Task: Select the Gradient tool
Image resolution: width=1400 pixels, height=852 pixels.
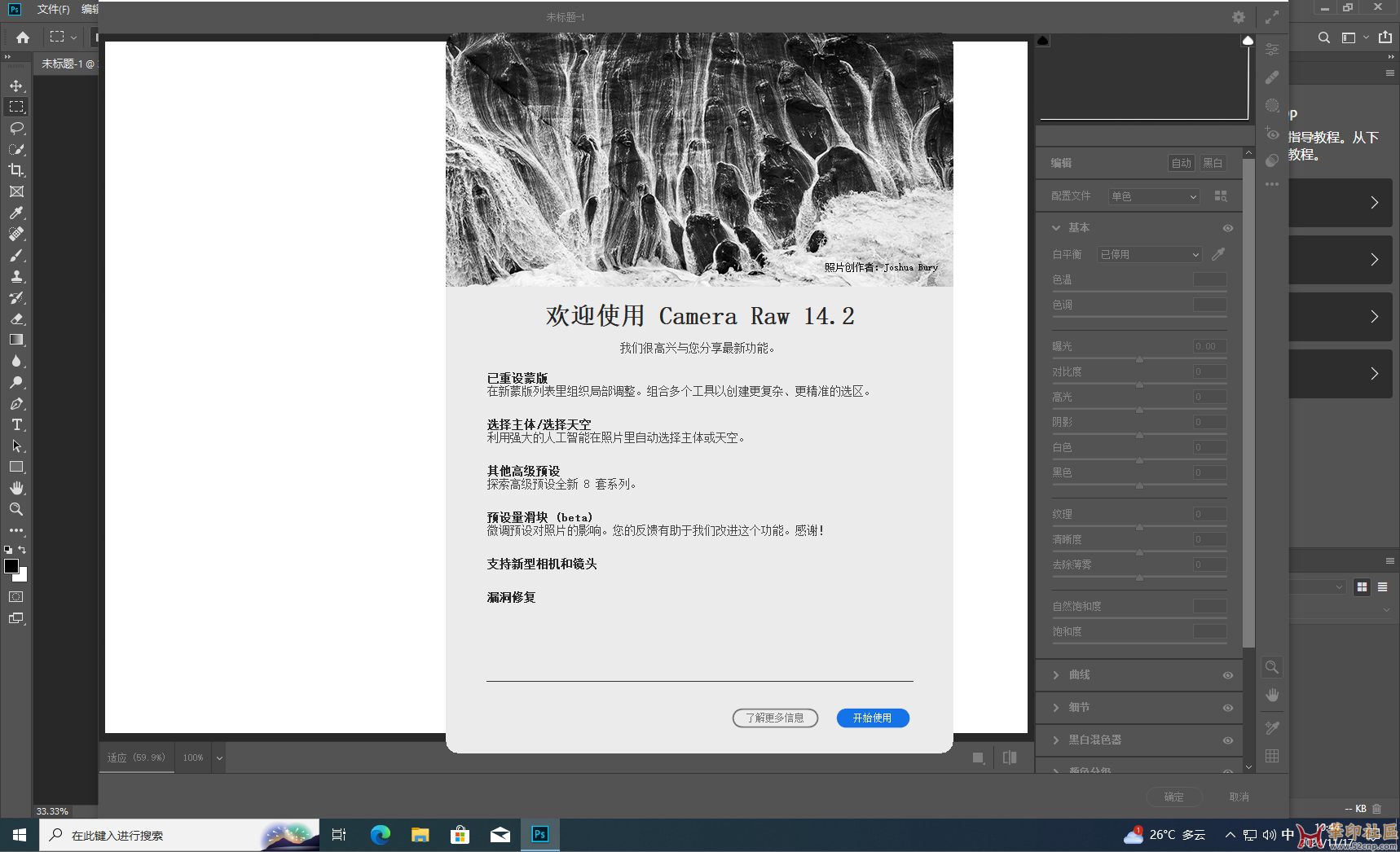Action: tap(16, 340)
